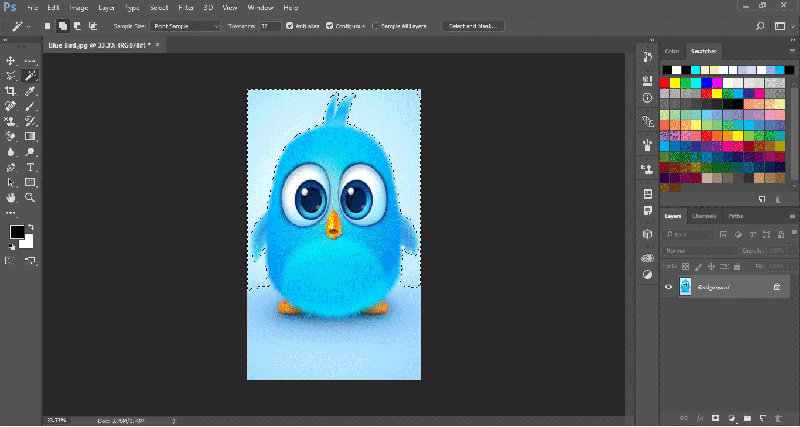
Task: Change screen mode from toolbox bottom
Action: coord(30,261)
